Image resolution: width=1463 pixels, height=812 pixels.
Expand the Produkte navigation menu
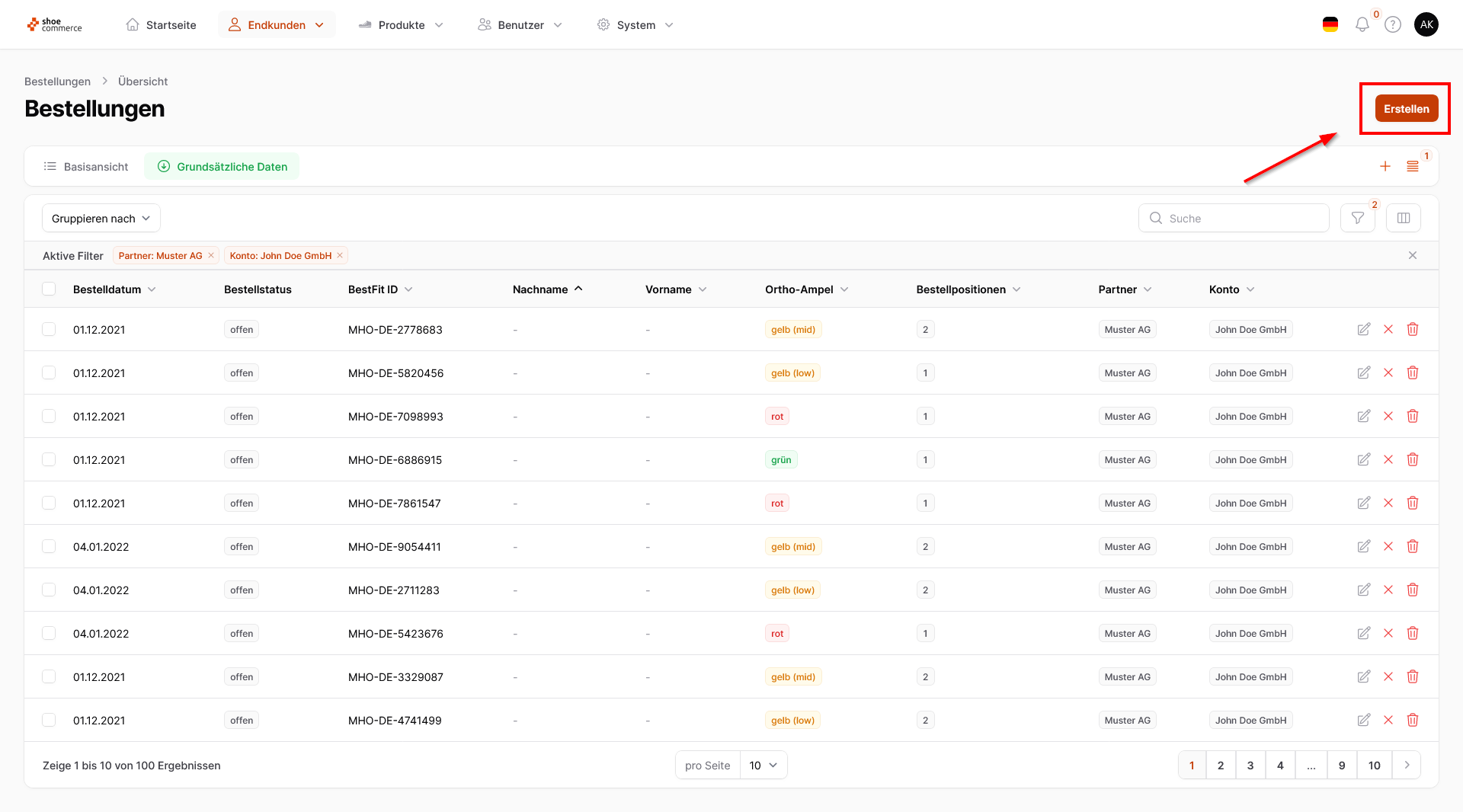(x=401, y=25)
